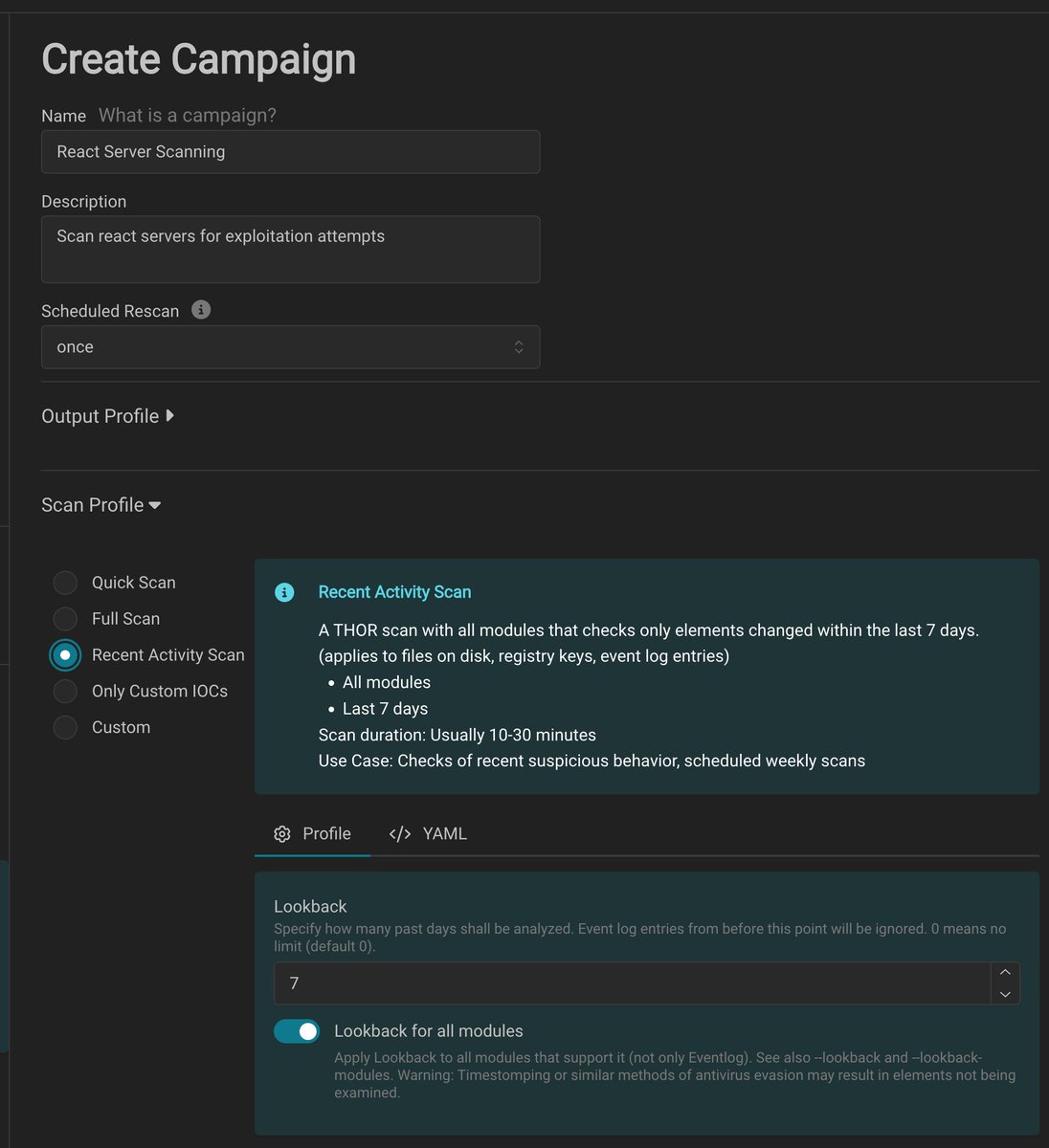
Task: Click the 'All modules' bullet text
Action: pos(387,682)
